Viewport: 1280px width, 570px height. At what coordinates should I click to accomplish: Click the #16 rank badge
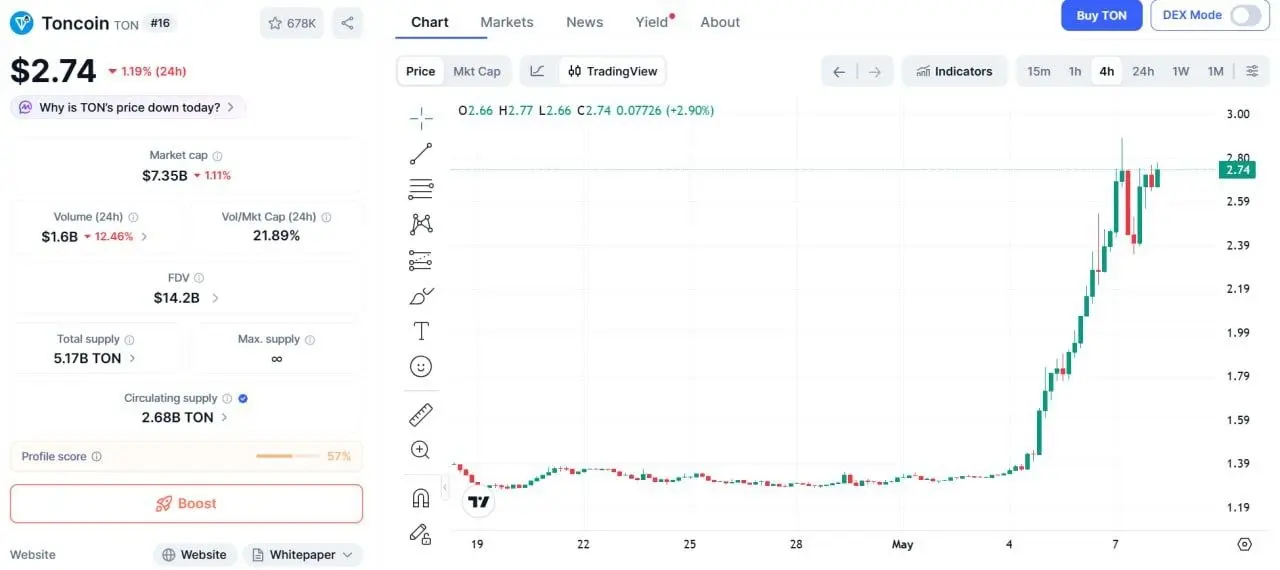158,23
